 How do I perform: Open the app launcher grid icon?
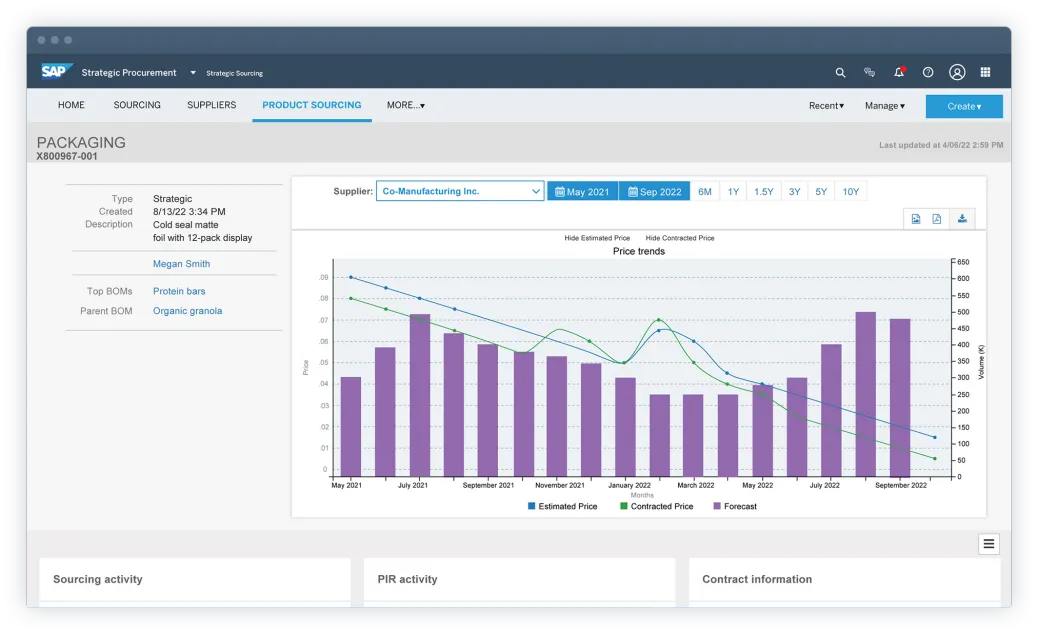pyautogui.click(x=986, y=73)
